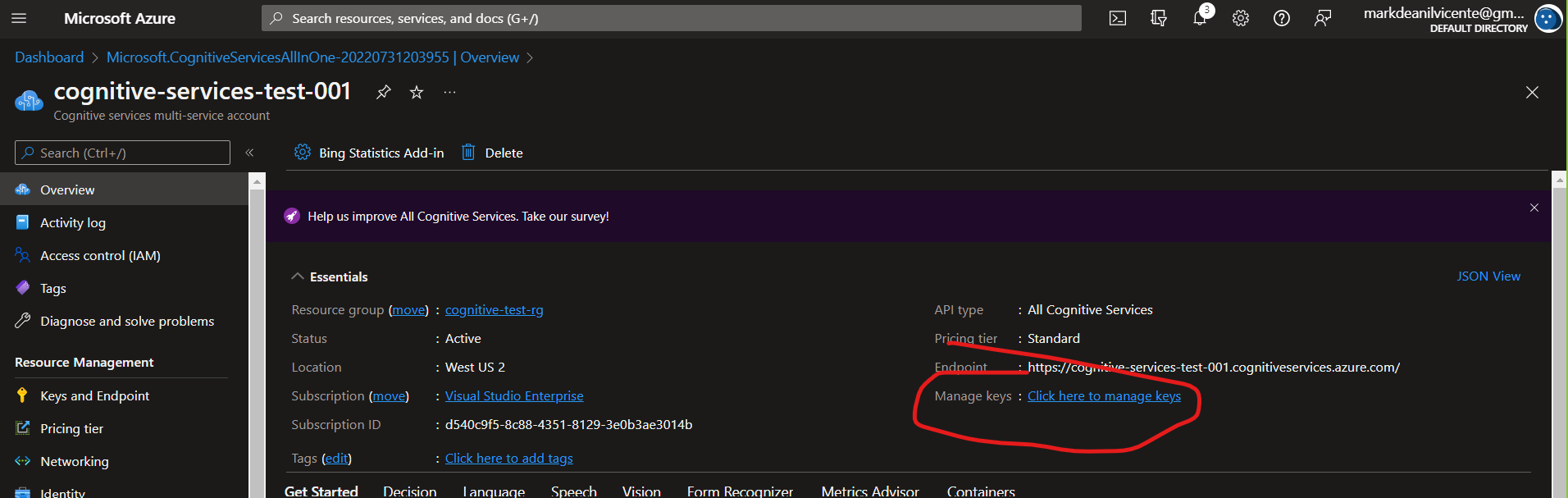Dismiss the survey banner
Screen dimensions: 1568x498
point(1534,208)
